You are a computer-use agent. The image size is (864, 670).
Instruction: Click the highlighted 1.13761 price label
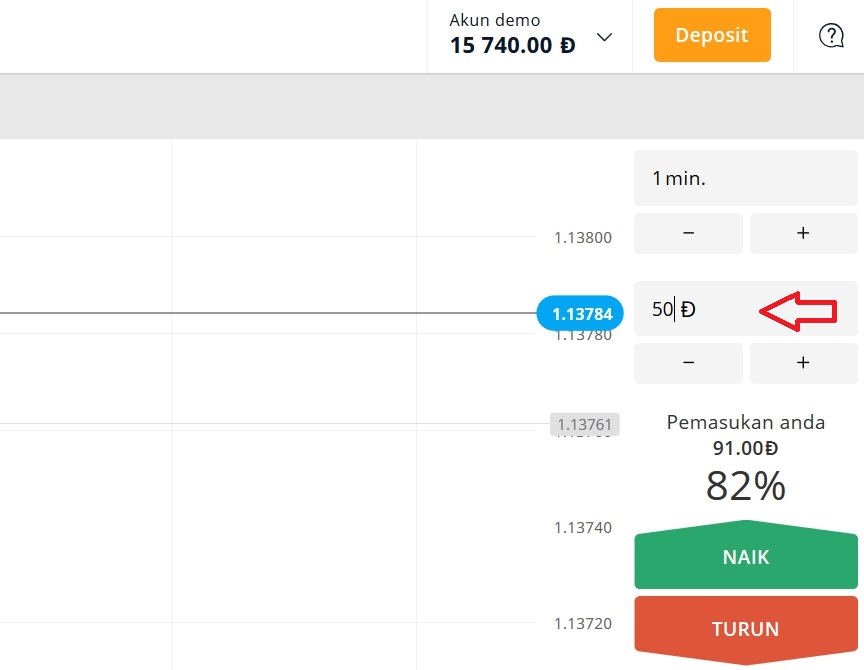point(584,424)
